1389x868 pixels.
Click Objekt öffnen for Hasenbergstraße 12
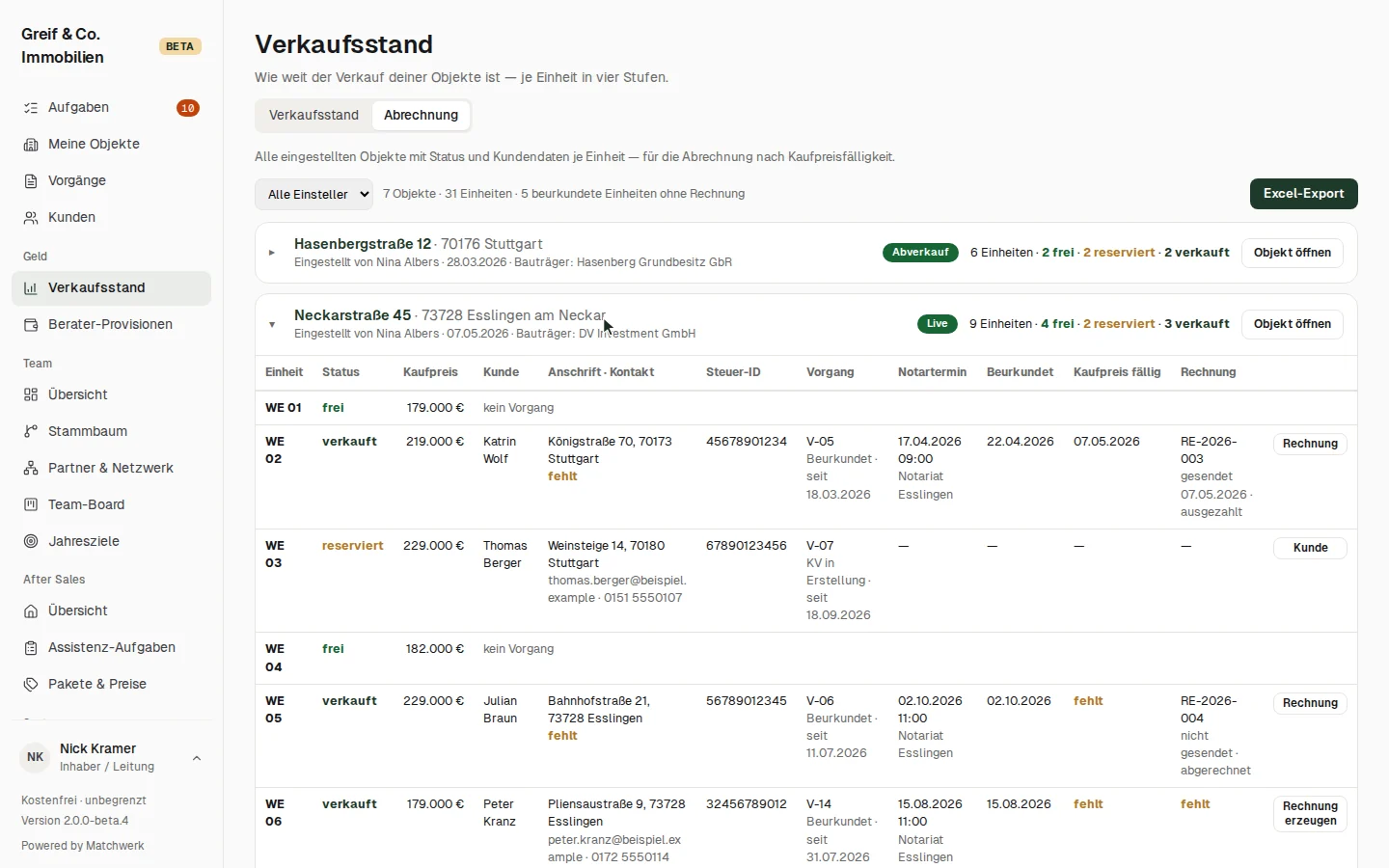coord(1293,253)
